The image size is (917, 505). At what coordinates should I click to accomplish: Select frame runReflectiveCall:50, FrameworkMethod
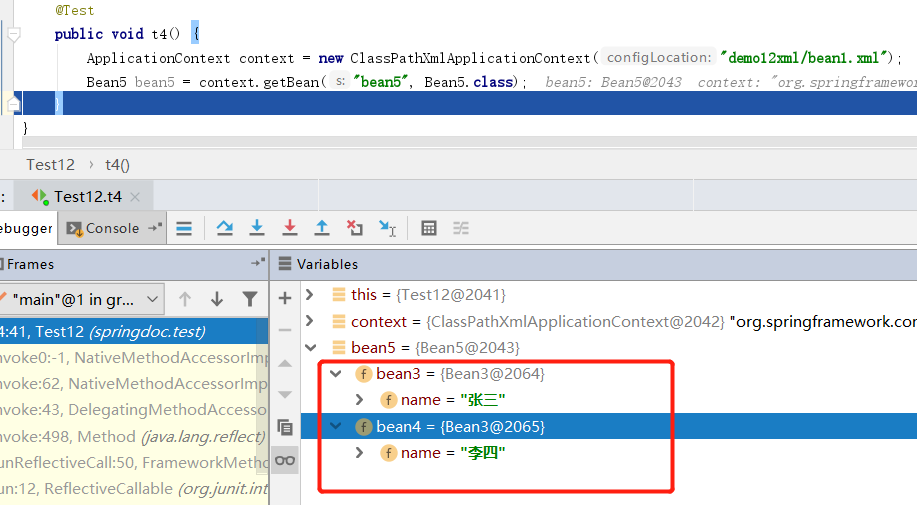point(134,462)
